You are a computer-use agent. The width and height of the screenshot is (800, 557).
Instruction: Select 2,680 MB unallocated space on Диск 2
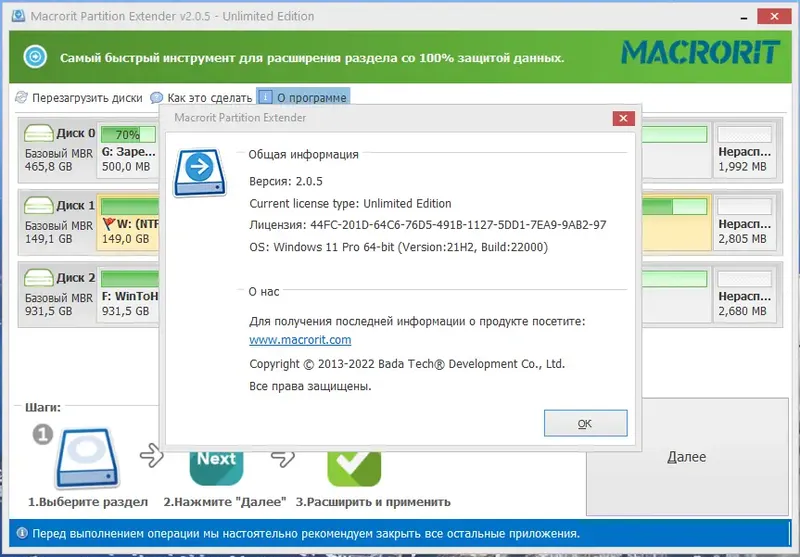pos(744,295)
